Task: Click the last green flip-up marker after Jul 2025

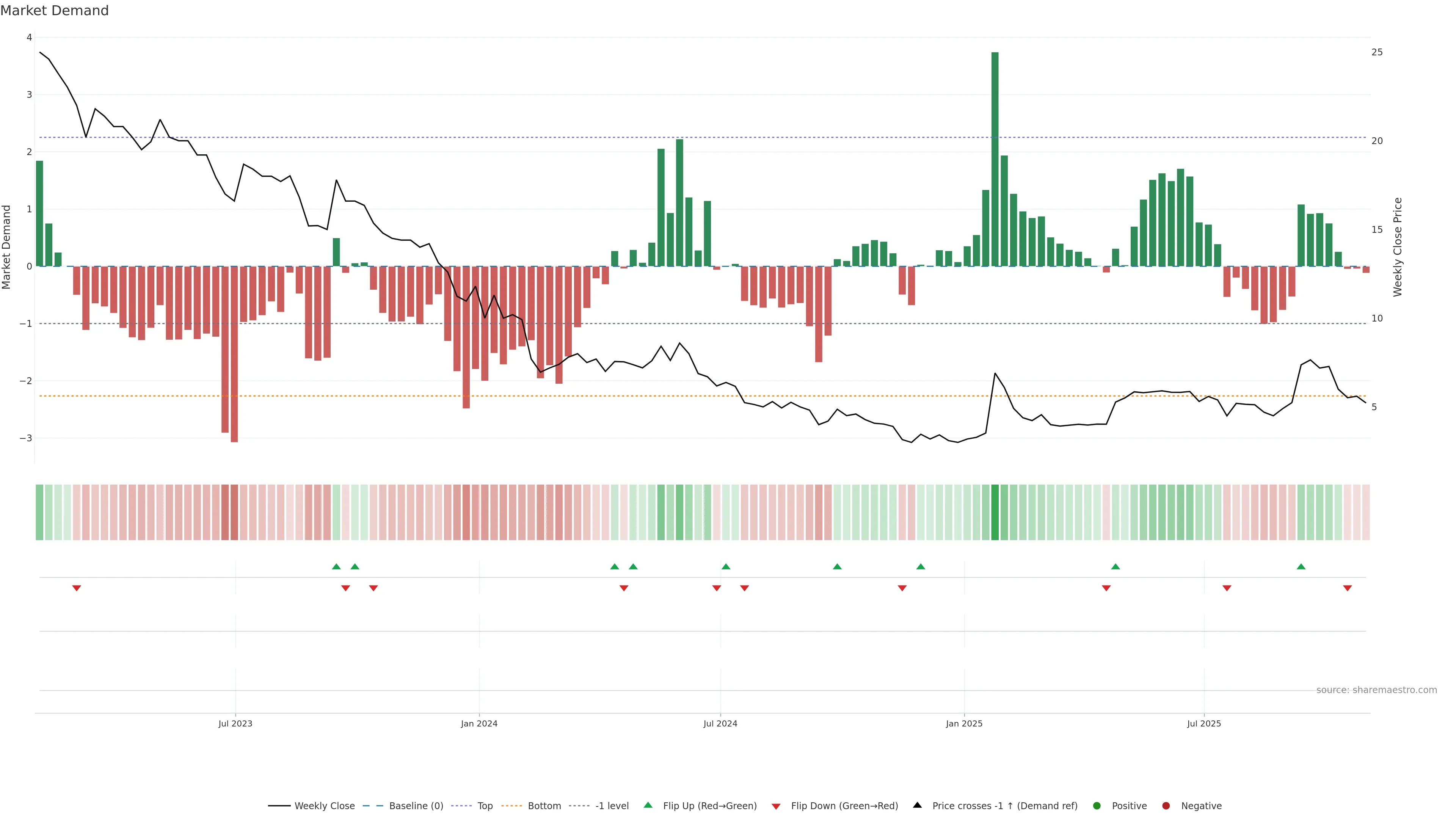Action: click(x=1301, y=566)
